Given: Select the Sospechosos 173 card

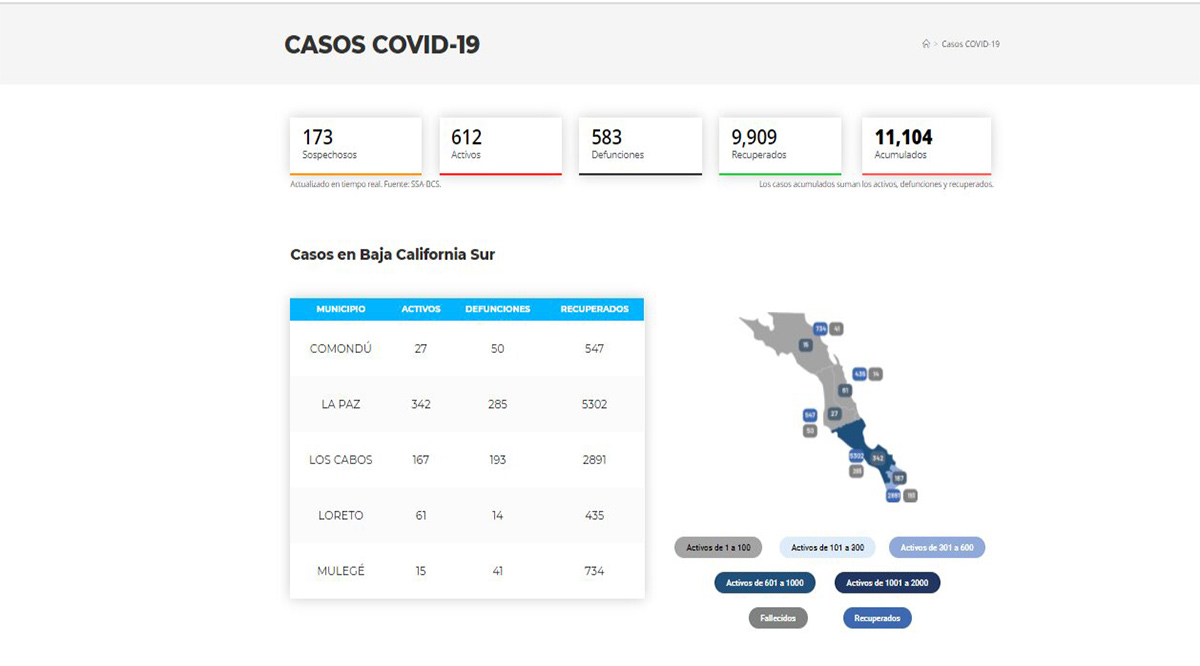Looking at the screenshot, I should coord(356,146).
